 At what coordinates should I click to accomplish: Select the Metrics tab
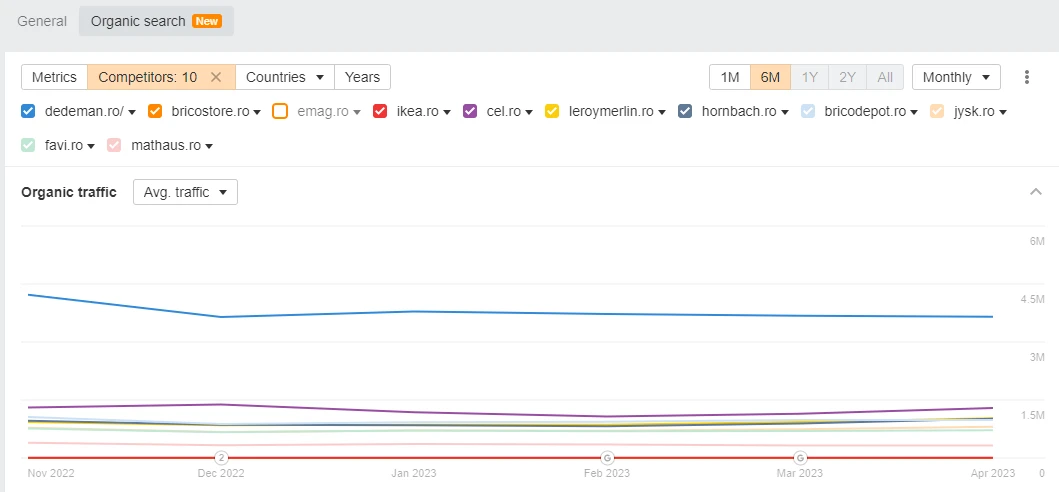pos(54,77)
